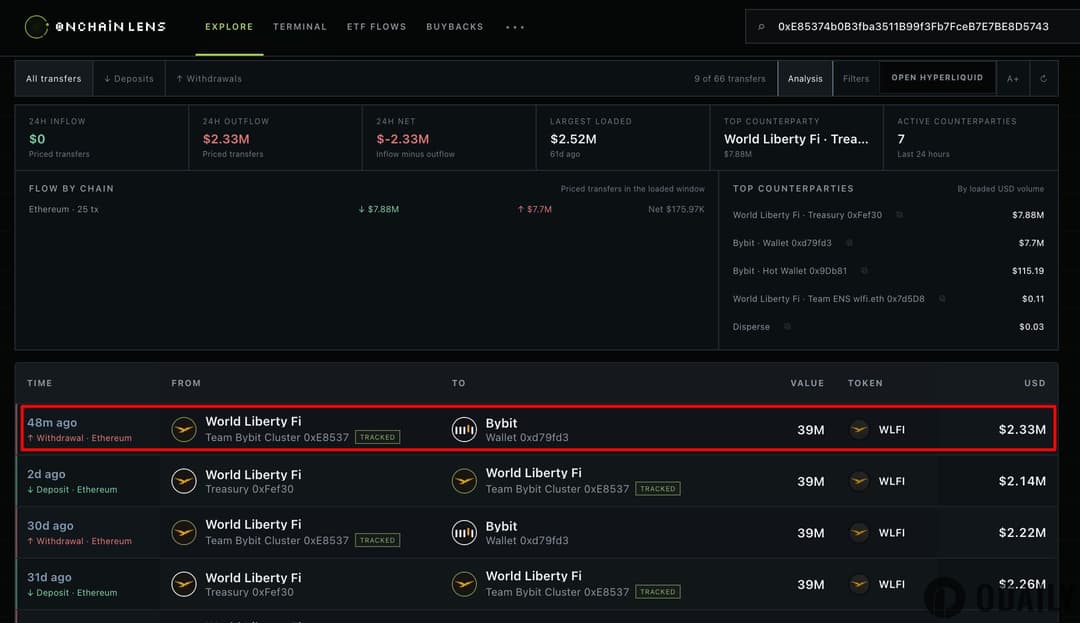Select the All transfers tab
Image resolution: width=1080 pixels, height=623 pixels.
(x=54, y=78)
